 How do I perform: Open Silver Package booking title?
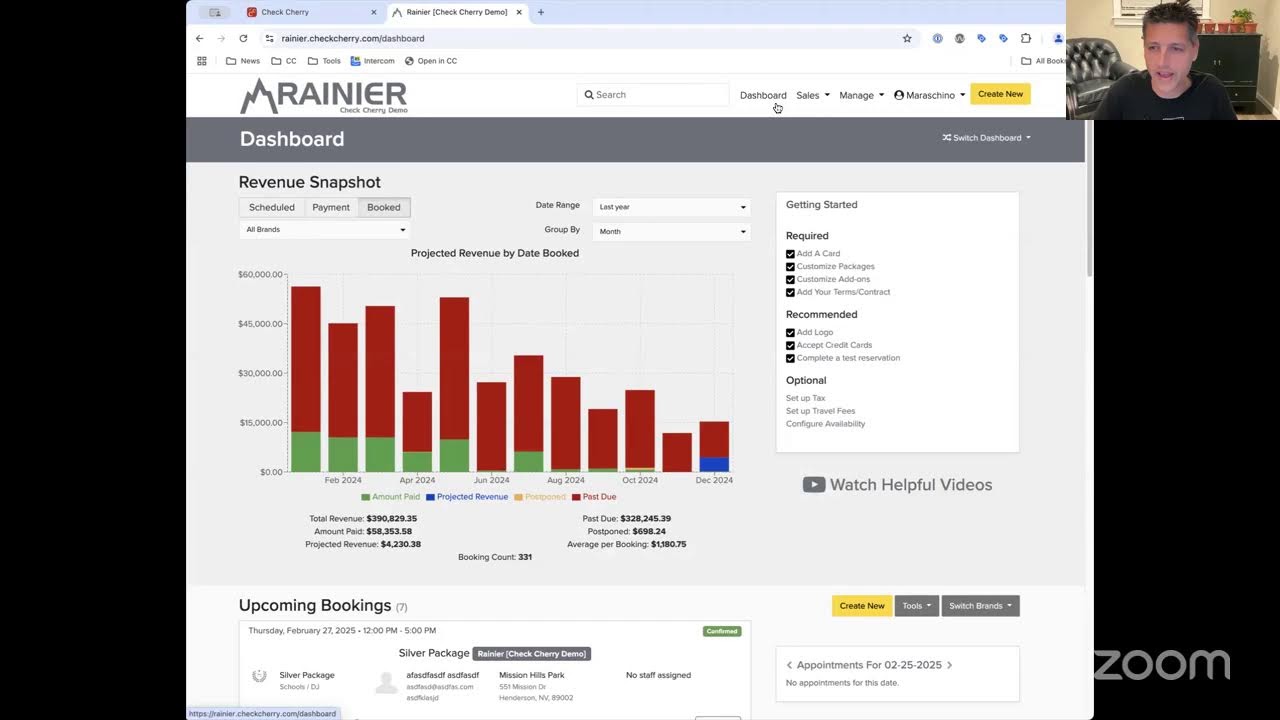point(434,653)
